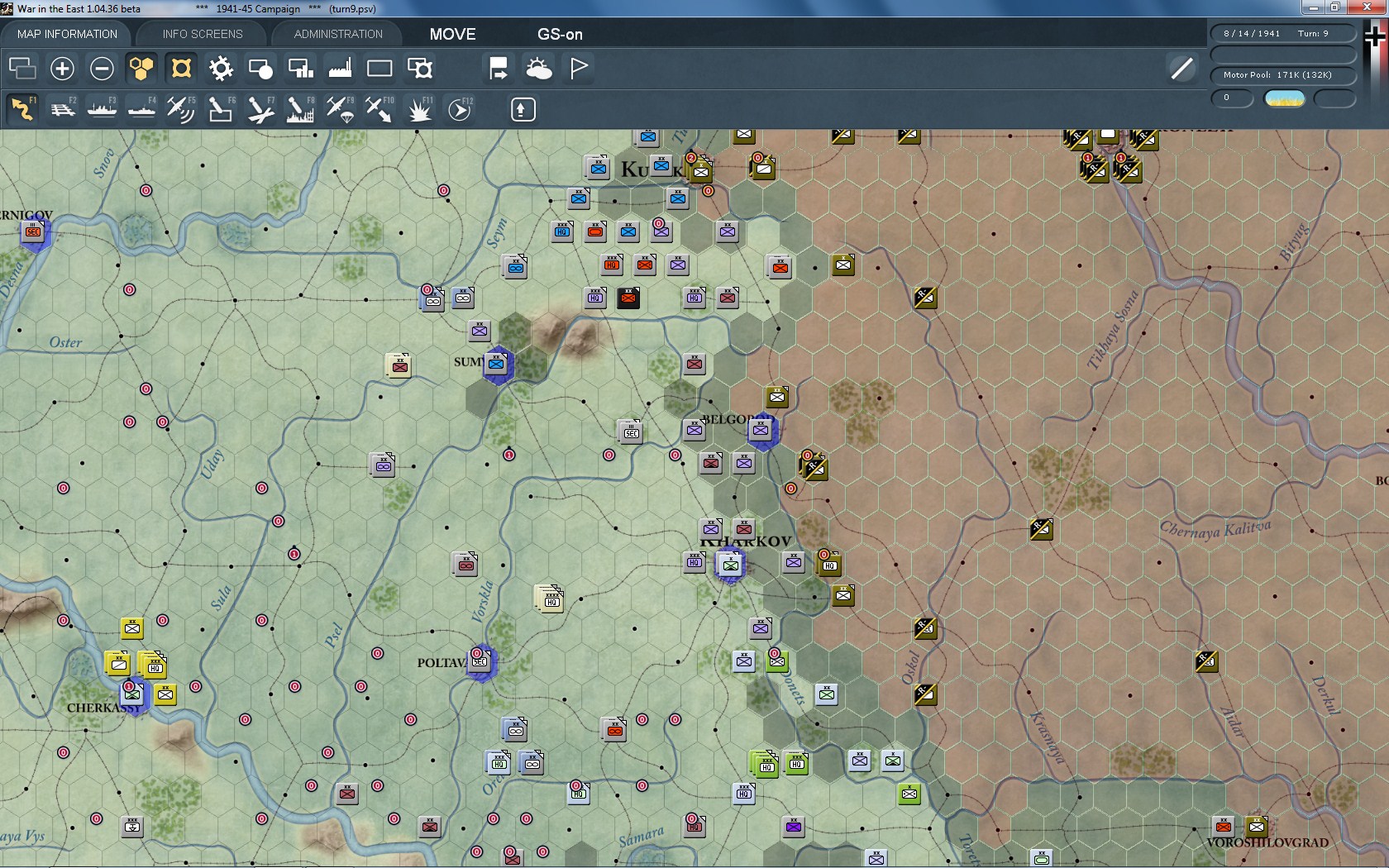The width and height of the screenshot is (1389, 868).
Task: Select the SEC unit at Chernigov
Action: pyautogui.click(x=33, y=232)
